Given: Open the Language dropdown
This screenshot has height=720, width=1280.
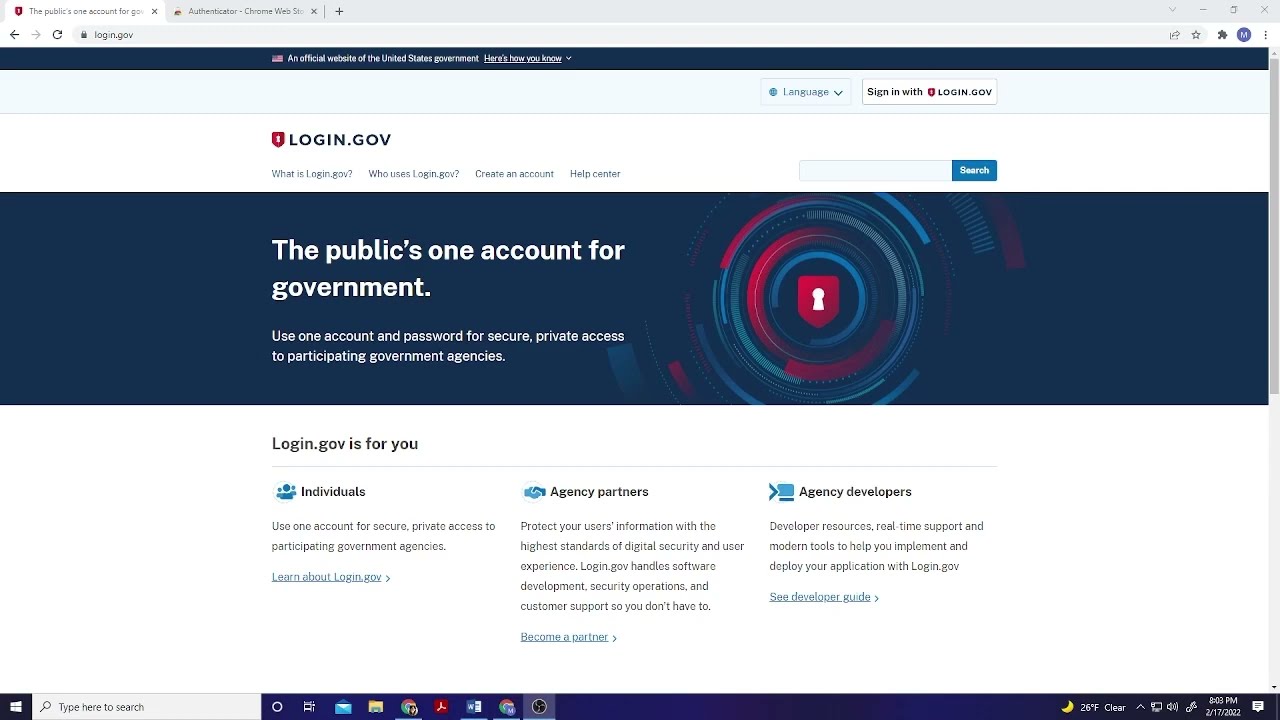Looking at the screenshot, I should [x=806, y=92].
